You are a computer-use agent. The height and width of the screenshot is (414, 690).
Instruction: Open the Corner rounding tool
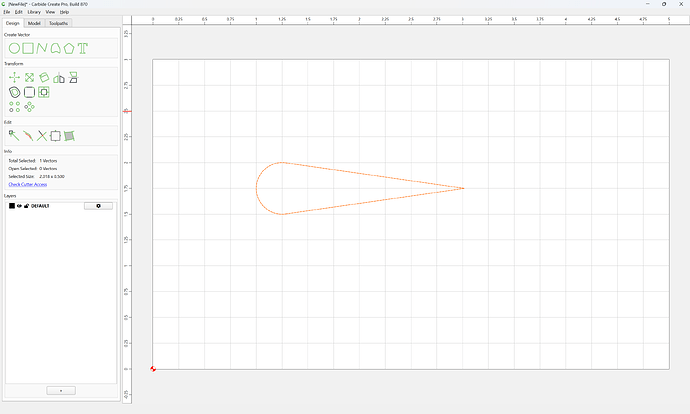(29, 92)
